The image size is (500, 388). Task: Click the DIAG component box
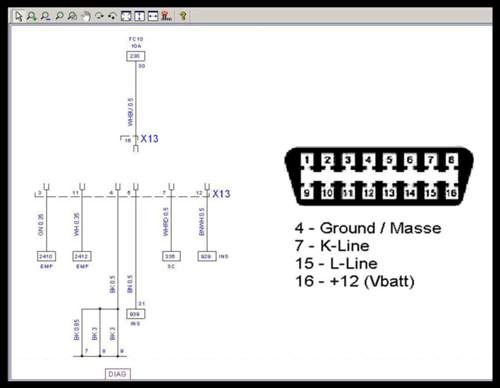[x=118, y=374]
